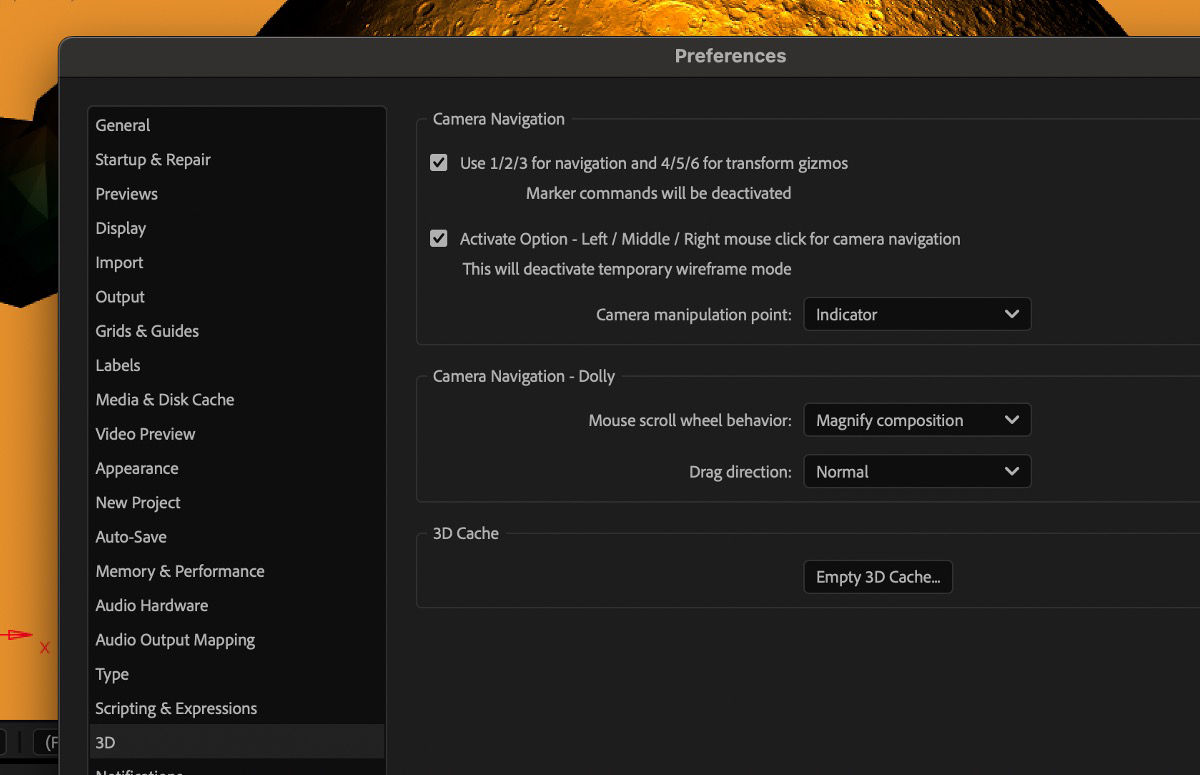
Task: Open the Camera manipulation point dropdown
Action: point(916,314)
